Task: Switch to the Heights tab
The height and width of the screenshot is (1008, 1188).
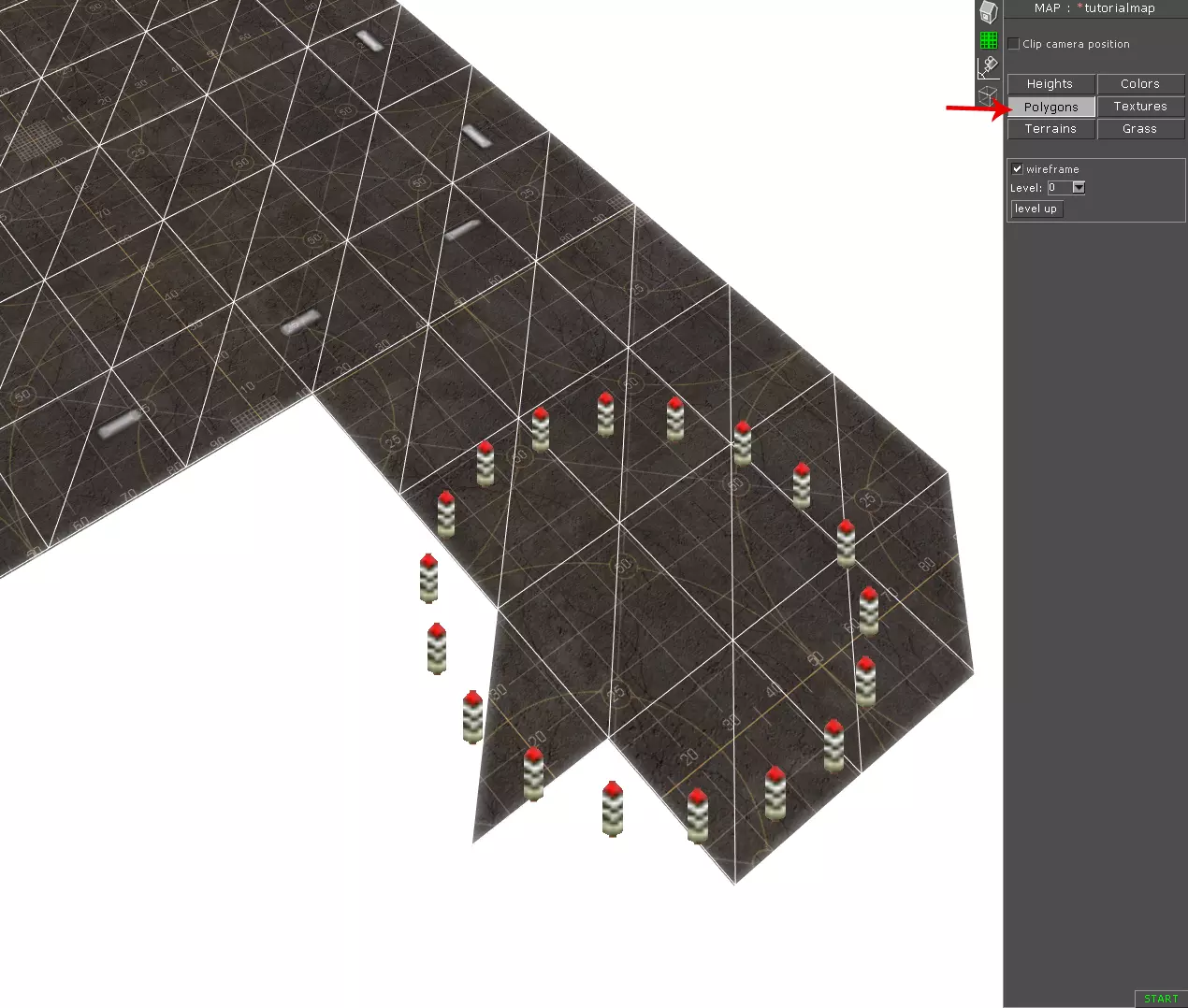Action: point(1050,84)
